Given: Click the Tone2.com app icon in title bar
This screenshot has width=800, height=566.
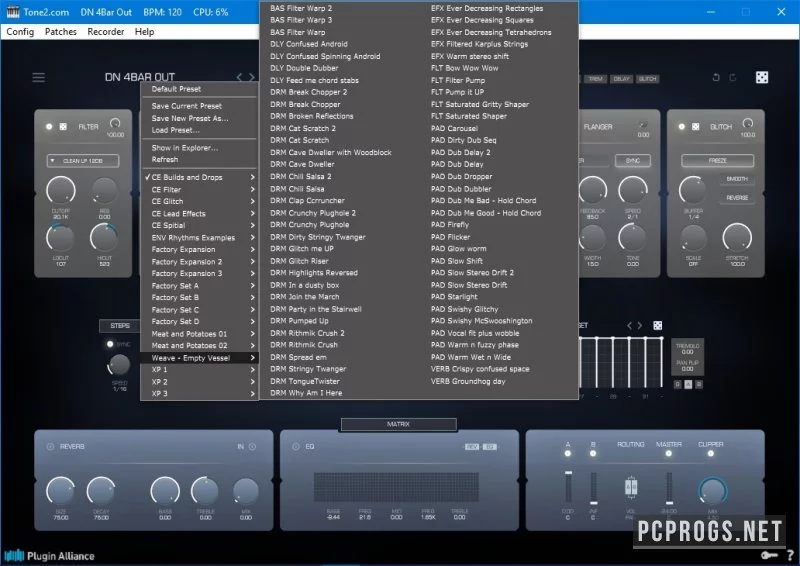Looking at the screenshot, I should tap(13, 12).
